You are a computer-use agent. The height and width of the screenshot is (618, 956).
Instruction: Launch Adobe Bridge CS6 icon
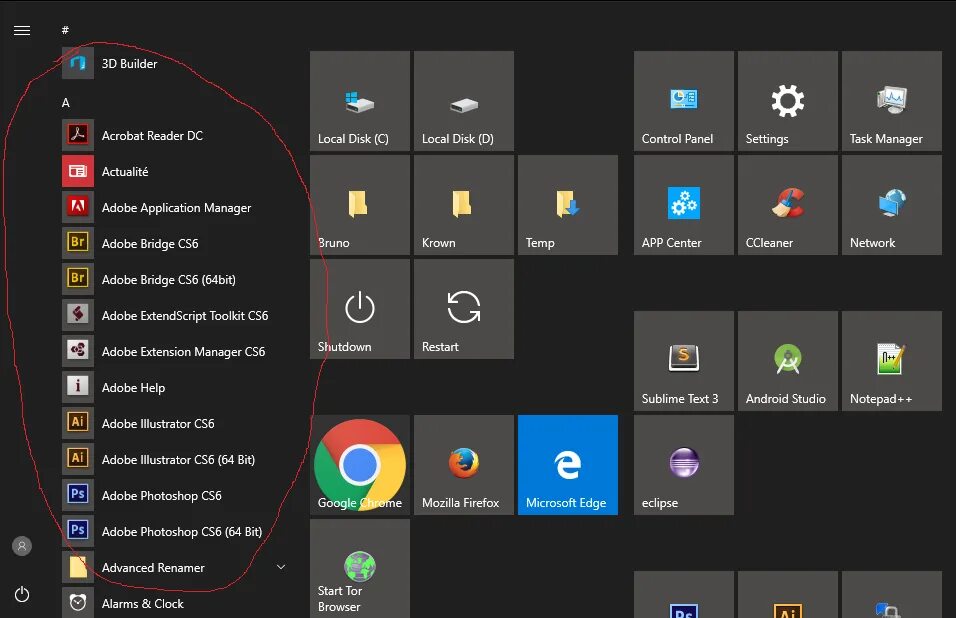(x=78, y=243)
